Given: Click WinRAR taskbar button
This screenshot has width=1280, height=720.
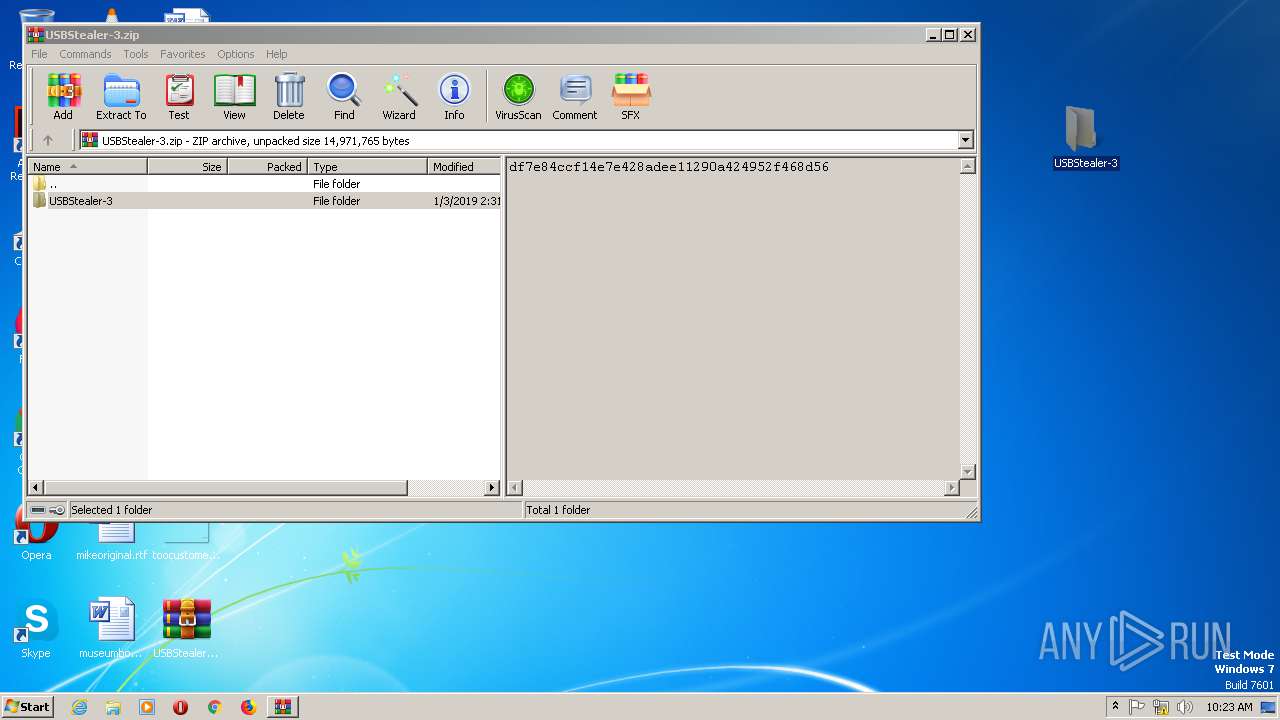Looking at the screenshot, I should pos(282,707).
